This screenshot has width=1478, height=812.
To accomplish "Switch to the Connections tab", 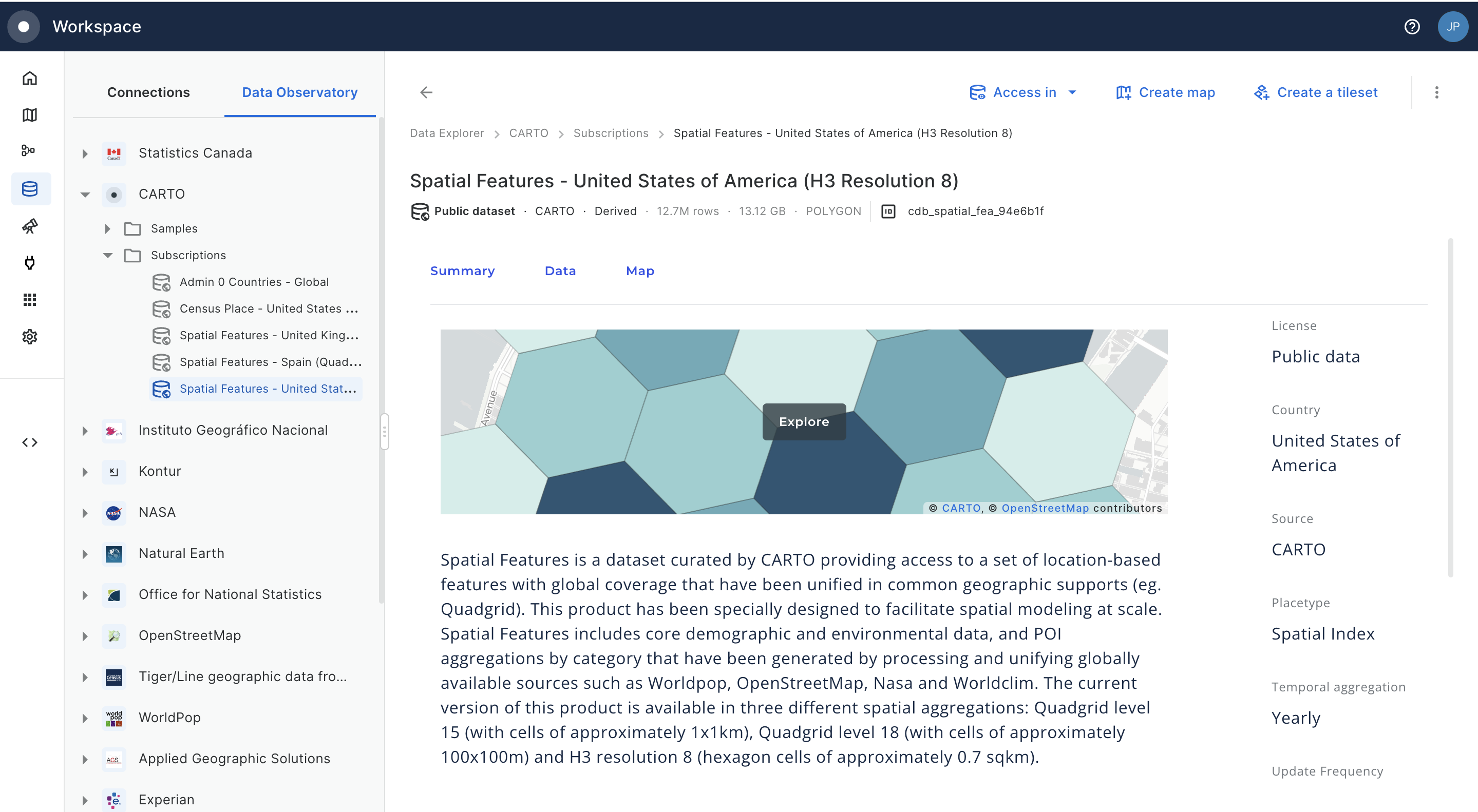I will pyautogui.click(x=148, y=92).
